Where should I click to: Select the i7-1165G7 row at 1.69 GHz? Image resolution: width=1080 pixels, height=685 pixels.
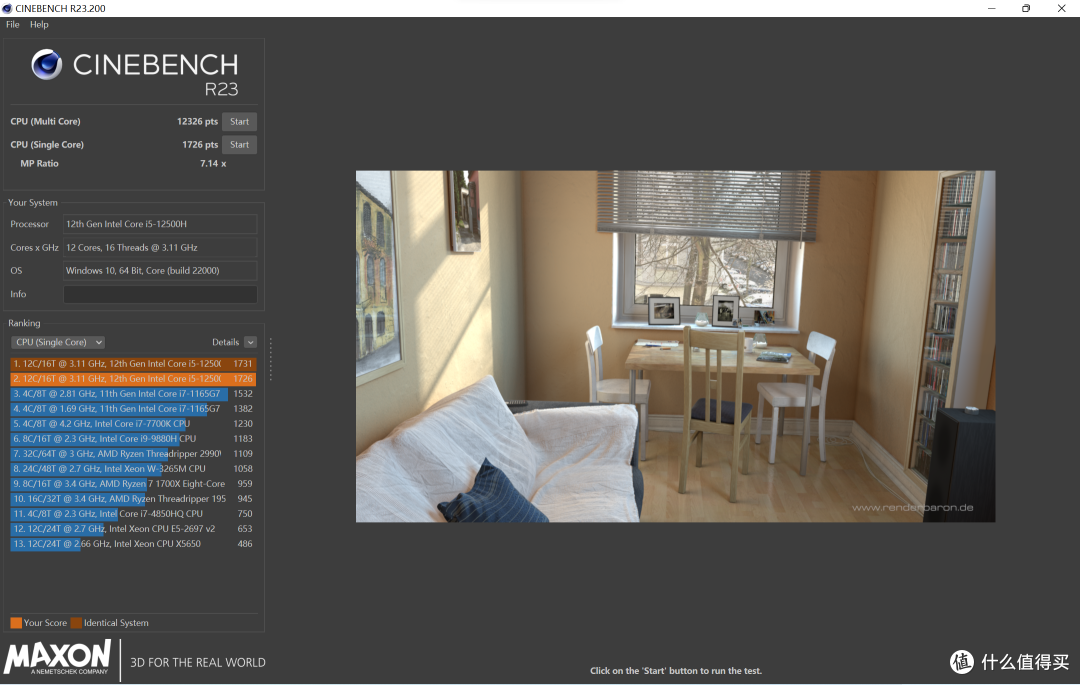click(x=133, y=409)
